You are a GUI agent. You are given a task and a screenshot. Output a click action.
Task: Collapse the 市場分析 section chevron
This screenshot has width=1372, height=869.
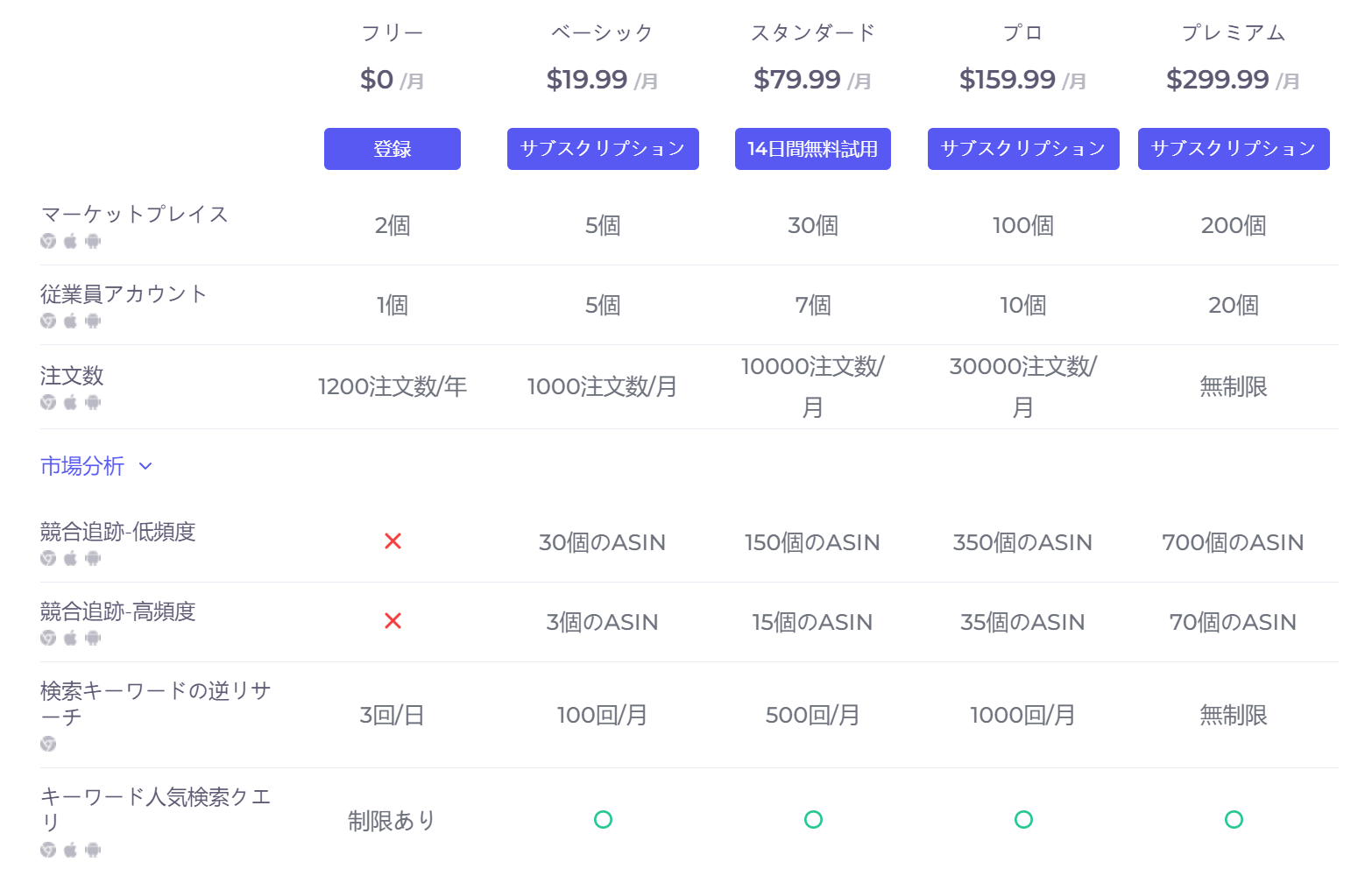click(145, 466)
